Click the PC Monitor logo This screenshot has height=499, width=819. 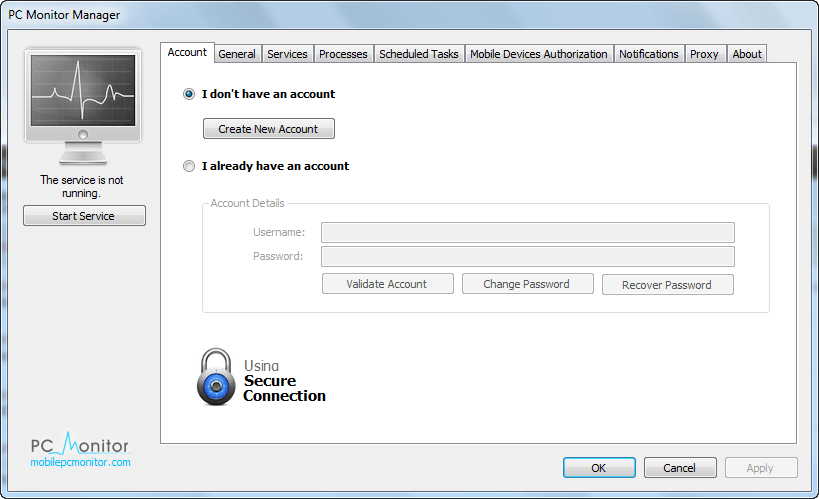(x=79, y=443)
